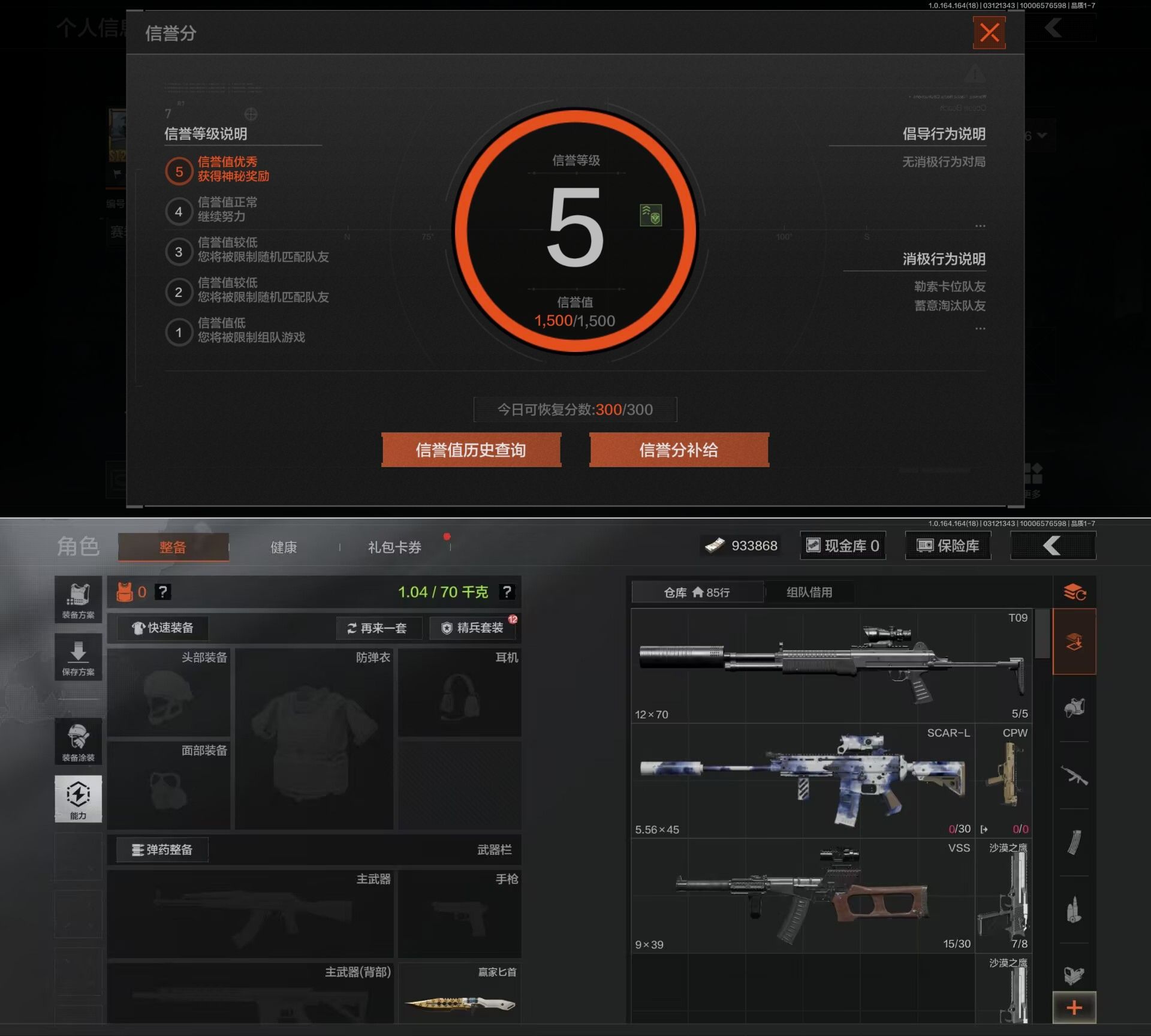
Task: Switch to the 组队借用 tab
Action: click(x=809, y=592)
